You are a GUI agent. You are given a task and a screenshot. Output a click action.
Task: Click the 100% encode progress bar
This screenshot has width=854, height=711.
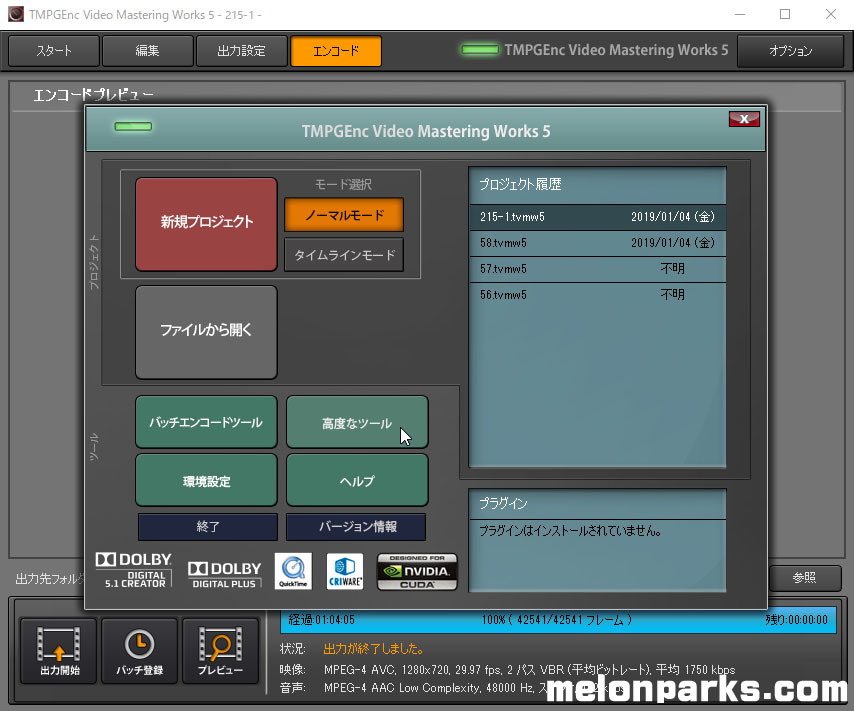pyautogui.click(x=558, y=620)
